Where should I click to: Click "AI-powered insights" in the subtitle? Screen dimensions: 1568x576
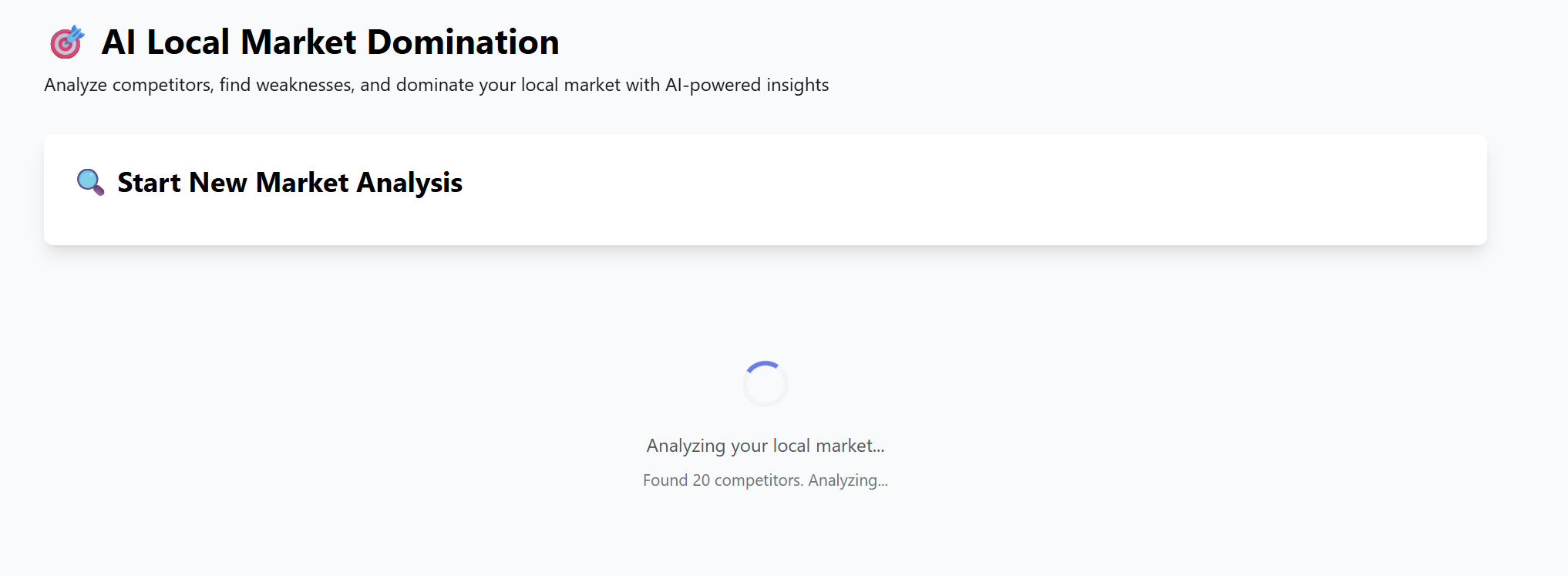tap(747, 85)
